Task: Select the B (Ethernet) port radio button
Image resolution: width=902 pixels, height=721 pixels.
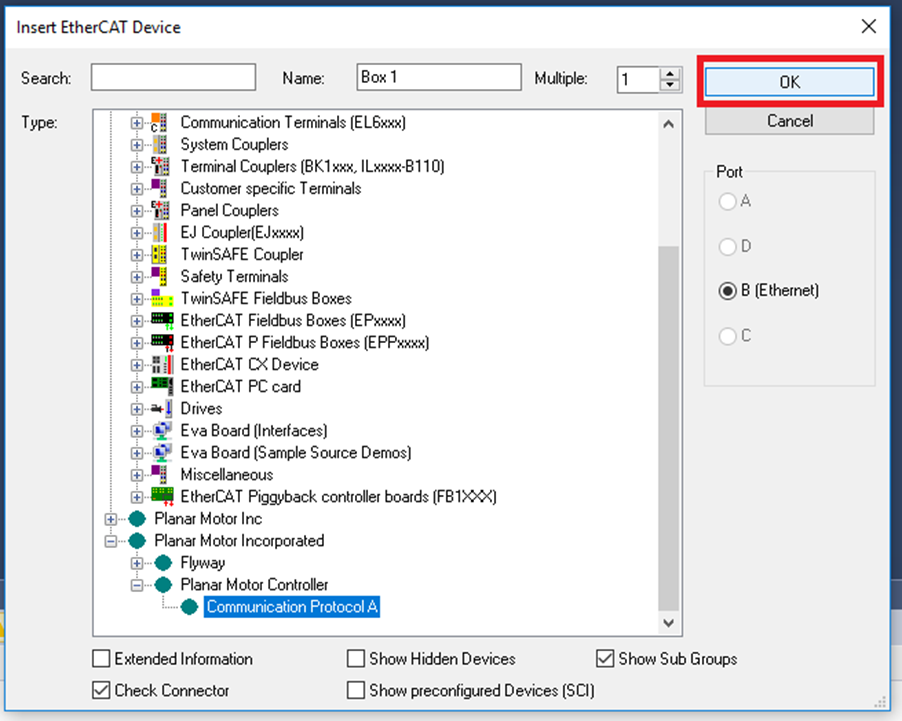Action: (x=728, y=291)
